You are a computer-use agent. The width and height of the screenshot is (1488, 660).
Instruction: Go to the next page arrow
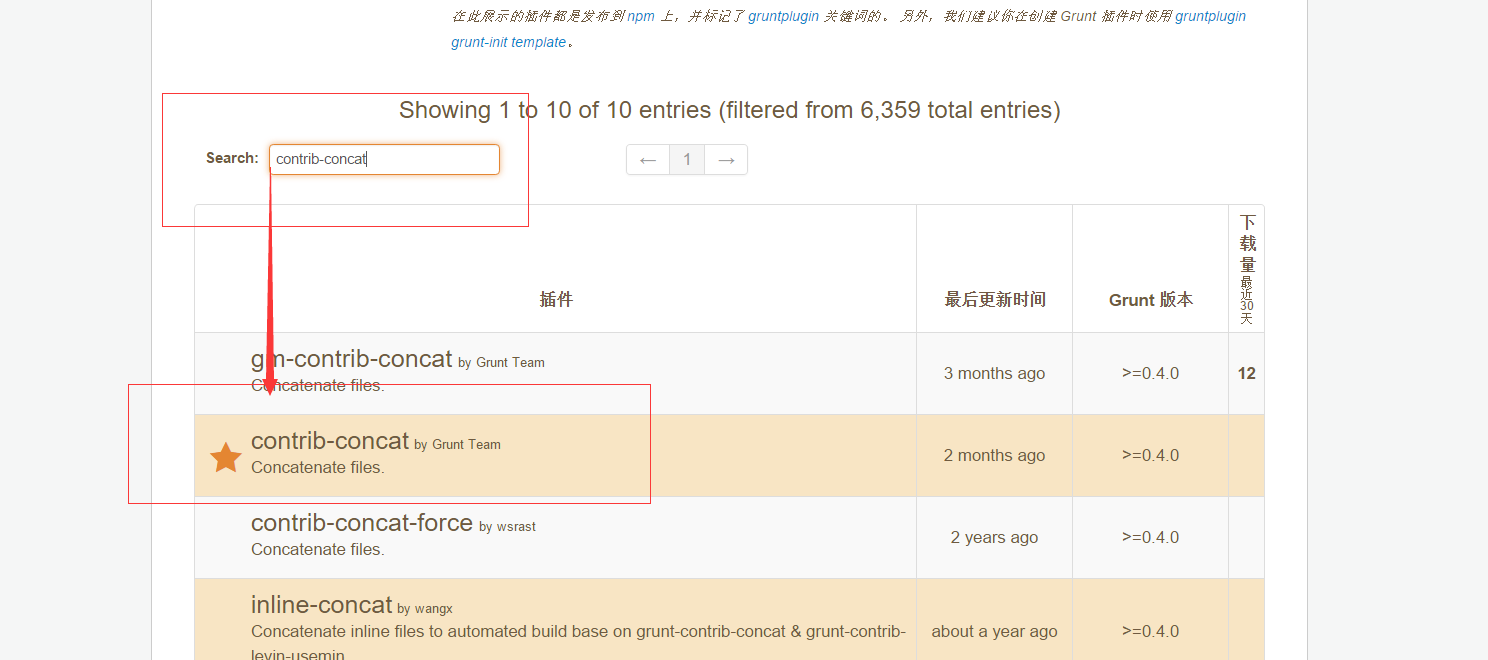[726, 160]
